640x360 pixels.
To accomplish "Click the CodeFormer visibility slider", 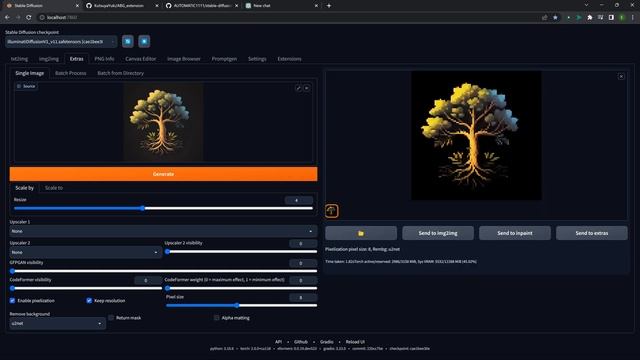I will click(x=86, y=288).
